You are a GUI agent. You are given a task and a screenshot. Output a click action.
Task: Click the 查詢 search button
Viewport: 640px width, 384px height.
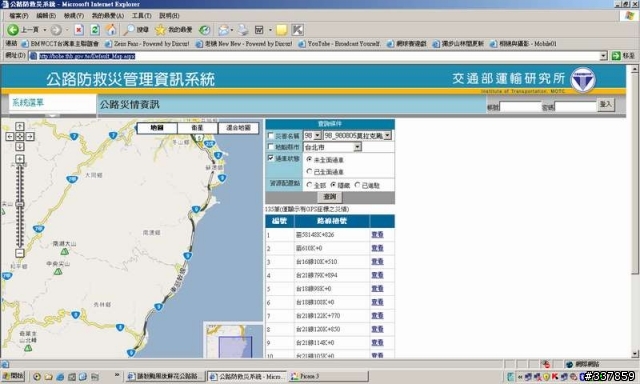330,197
